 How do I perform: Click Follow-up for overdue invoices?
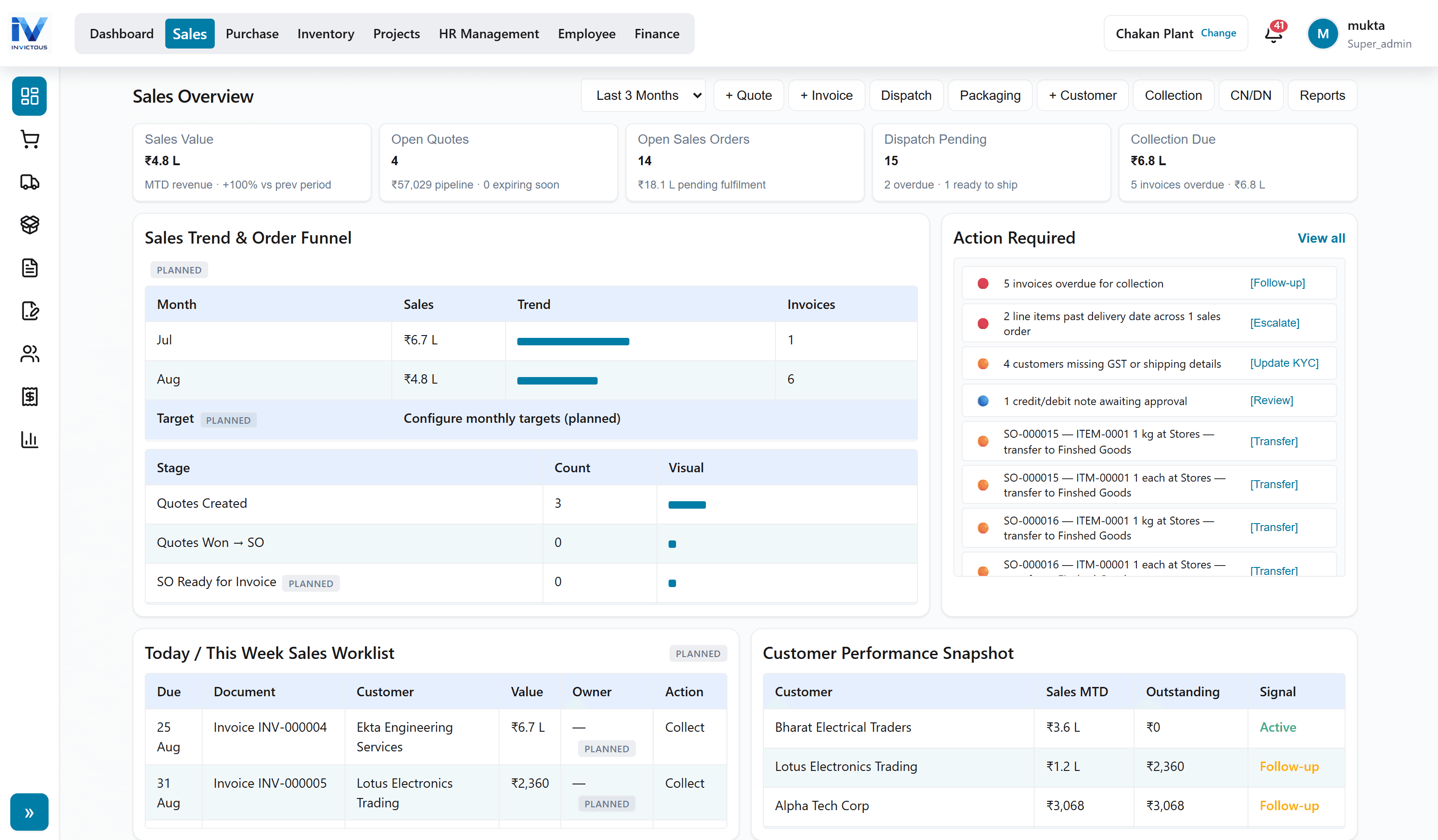1277,283
